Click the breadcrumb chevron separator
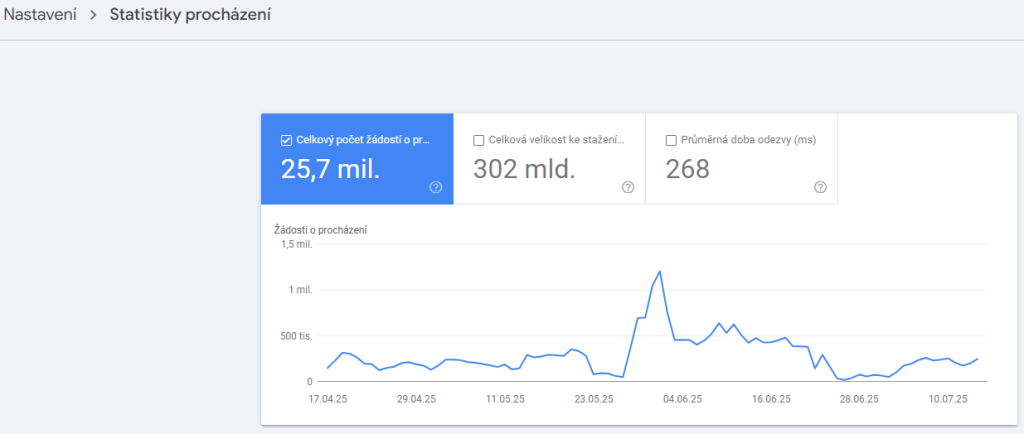The image size is (1024, 434). [93, 15]
